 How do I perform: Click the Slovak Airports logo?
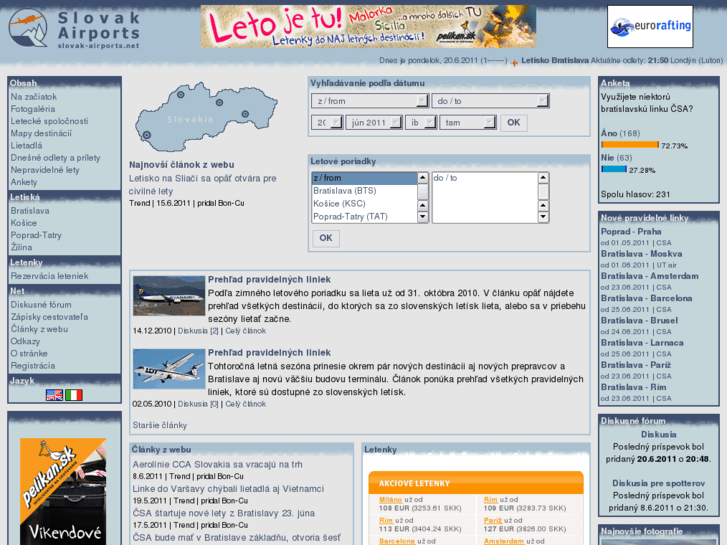click(74, 29)
